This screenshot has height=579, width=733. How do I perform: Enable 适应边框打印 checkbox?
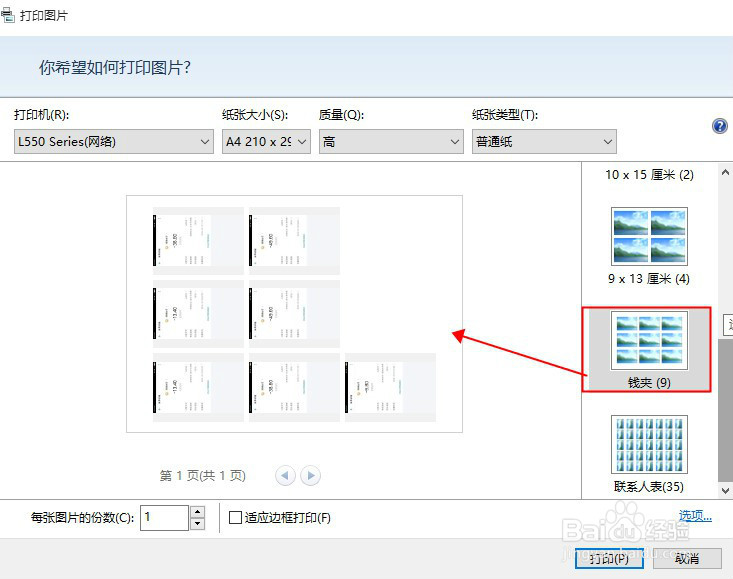point(235,517)
